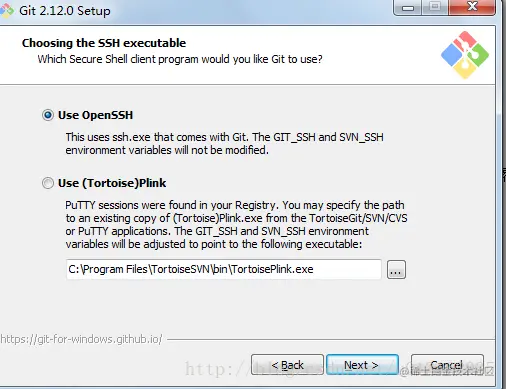Click the Git logo in the header

pos(465,55)
